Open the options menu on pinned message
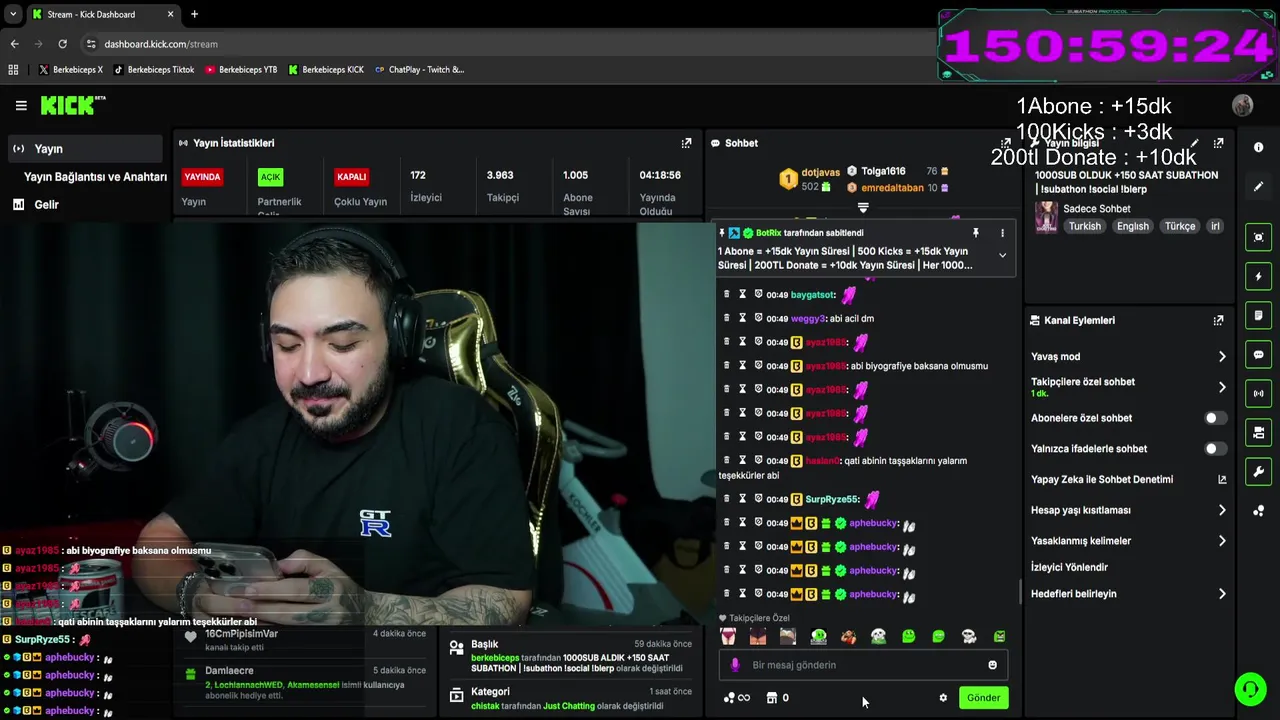This screenshot has height=720, width=1280. [1002, 233]
